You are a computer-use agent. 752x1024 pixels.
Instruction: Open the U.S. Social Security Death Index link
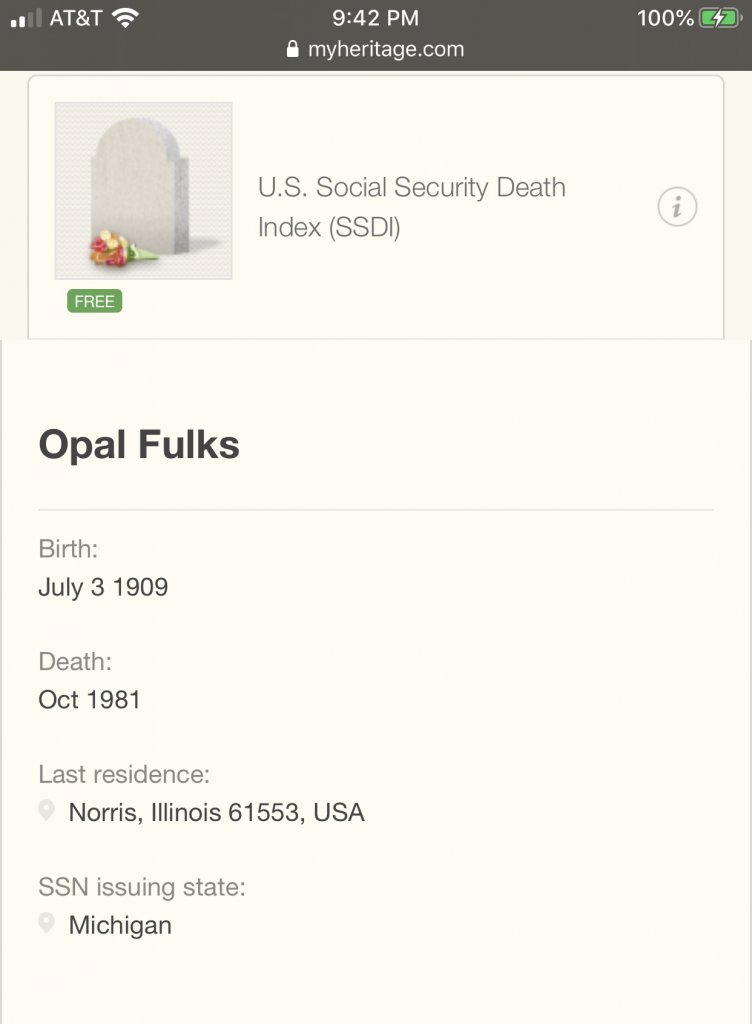click(411, 207)
